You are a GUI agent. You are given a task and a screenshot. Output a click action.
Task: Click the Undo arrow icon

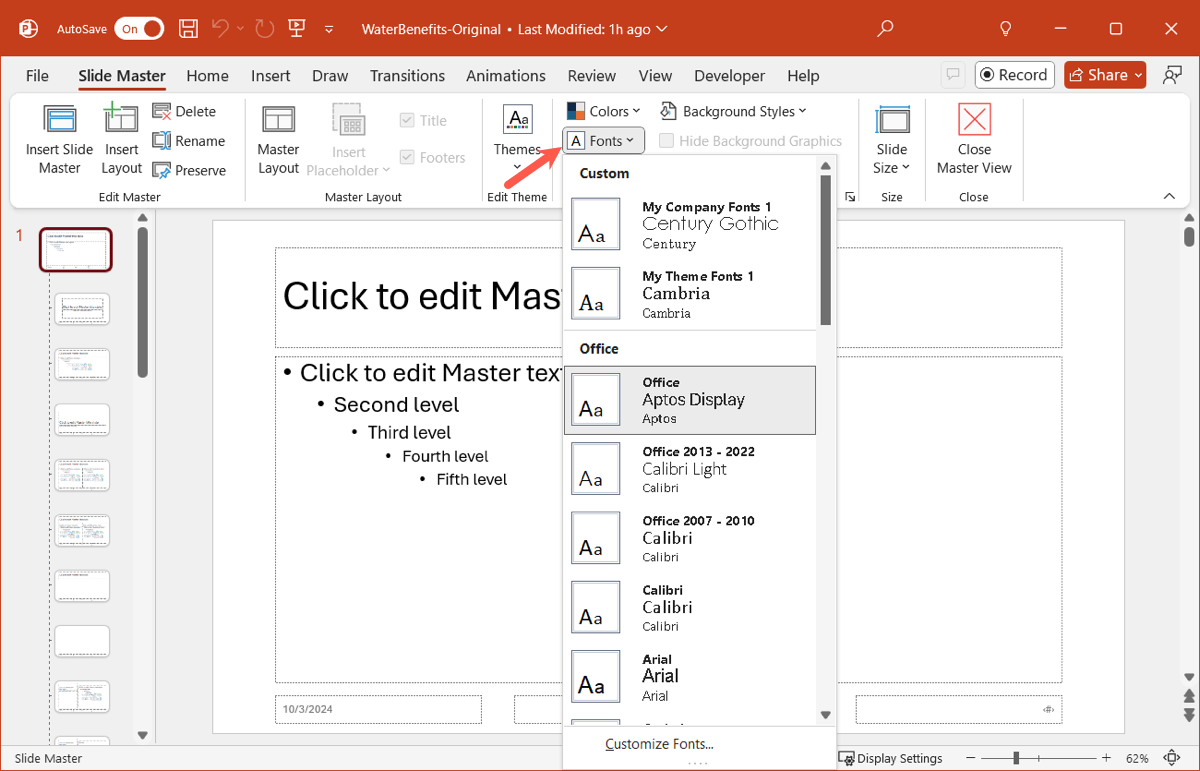[x=222, y=29]
